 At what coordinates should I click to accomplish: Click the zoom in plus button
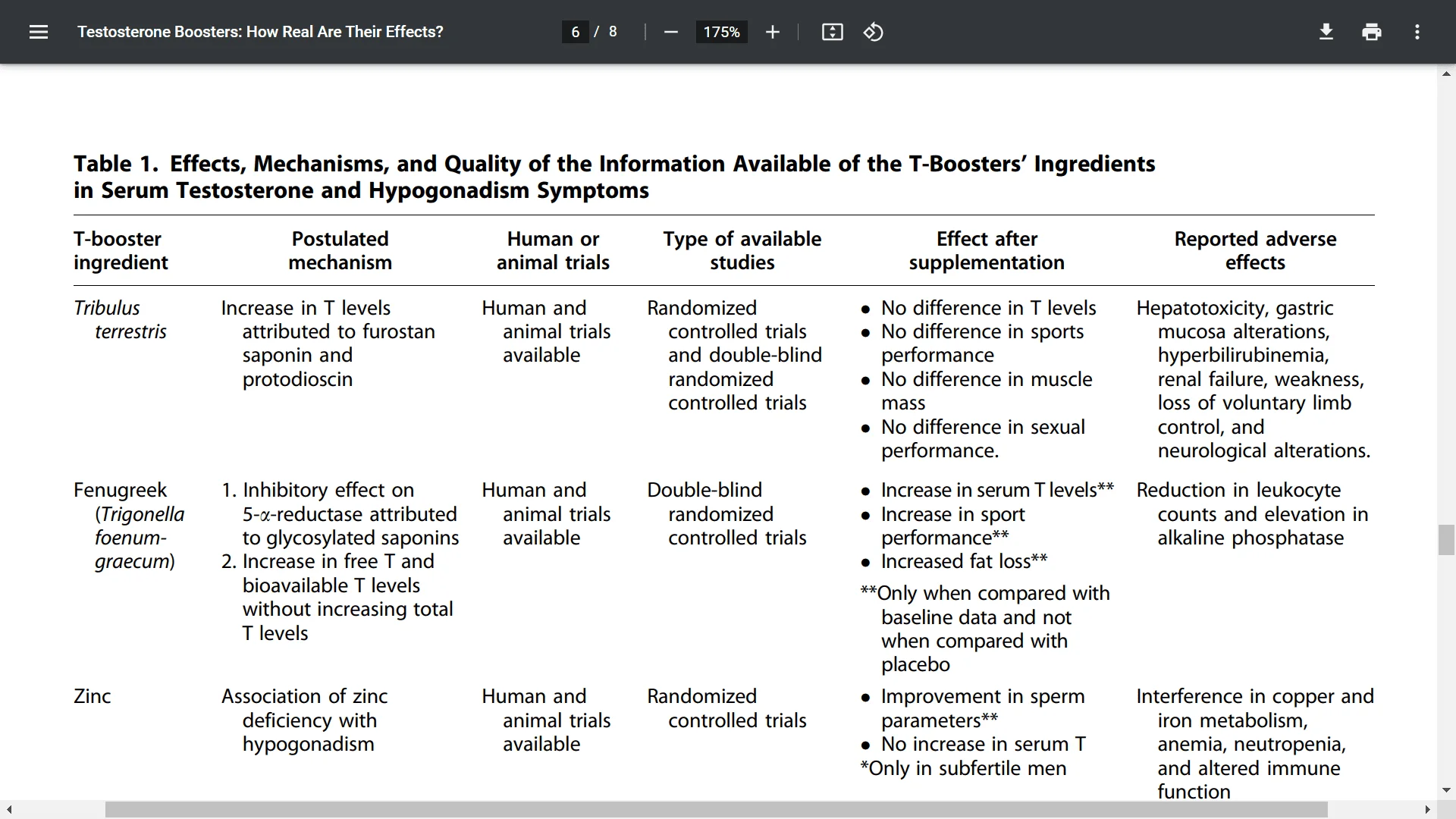point(772,32)
